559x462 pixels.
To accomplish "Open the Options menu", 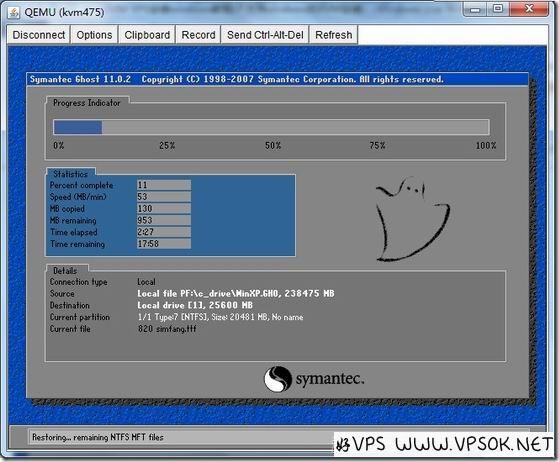I will click(x=94, y=35).
